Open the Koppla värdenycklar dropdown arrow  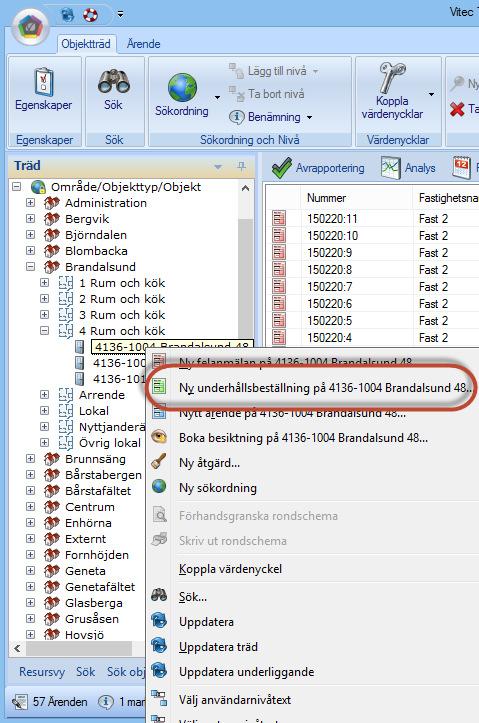click(x=432, y=95)
